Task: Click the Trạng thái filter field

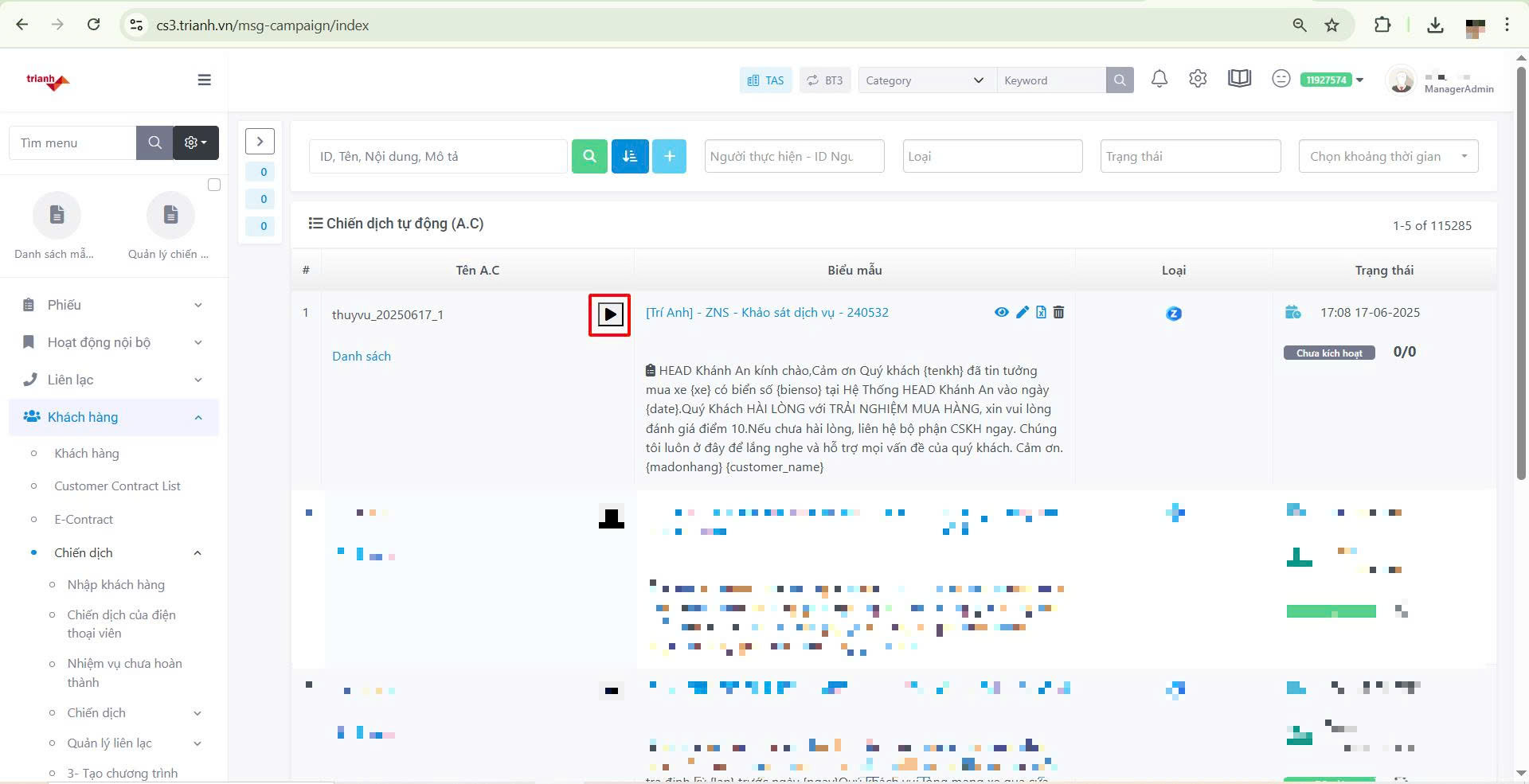Action: pos(1191,156)
